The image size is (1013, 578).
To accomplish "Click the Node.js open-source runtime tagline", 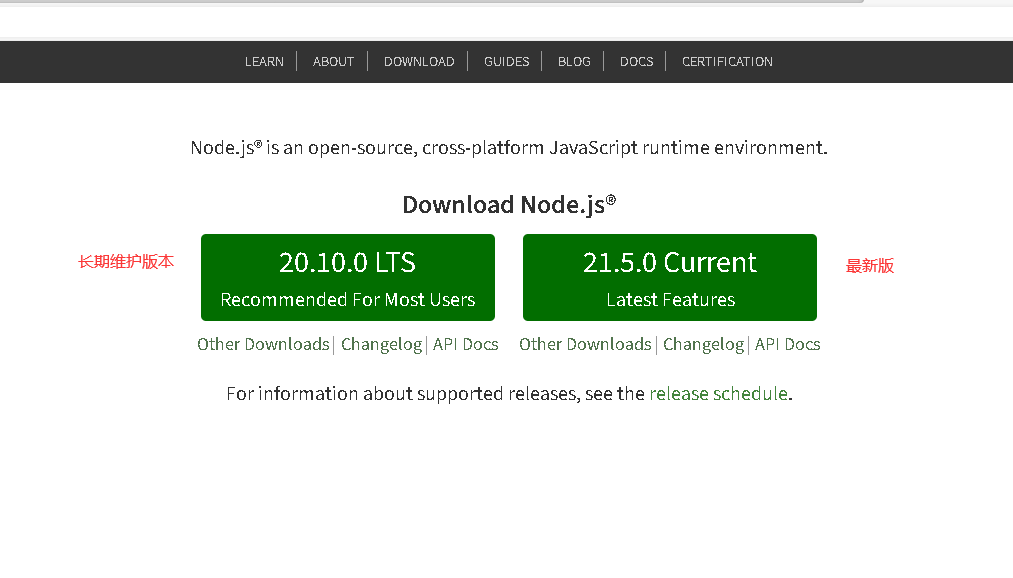I will coord(509,148).
